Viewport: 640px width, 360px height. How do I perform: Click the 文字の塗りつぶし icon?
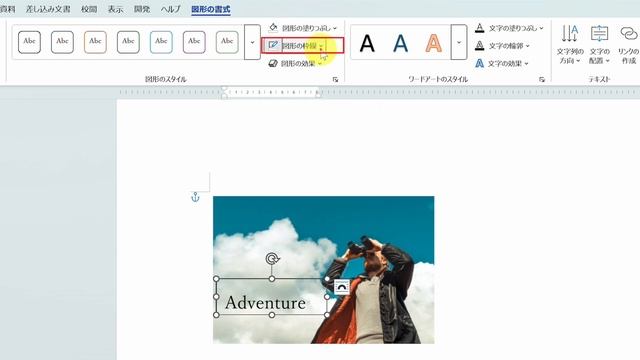tap(480, 28)
